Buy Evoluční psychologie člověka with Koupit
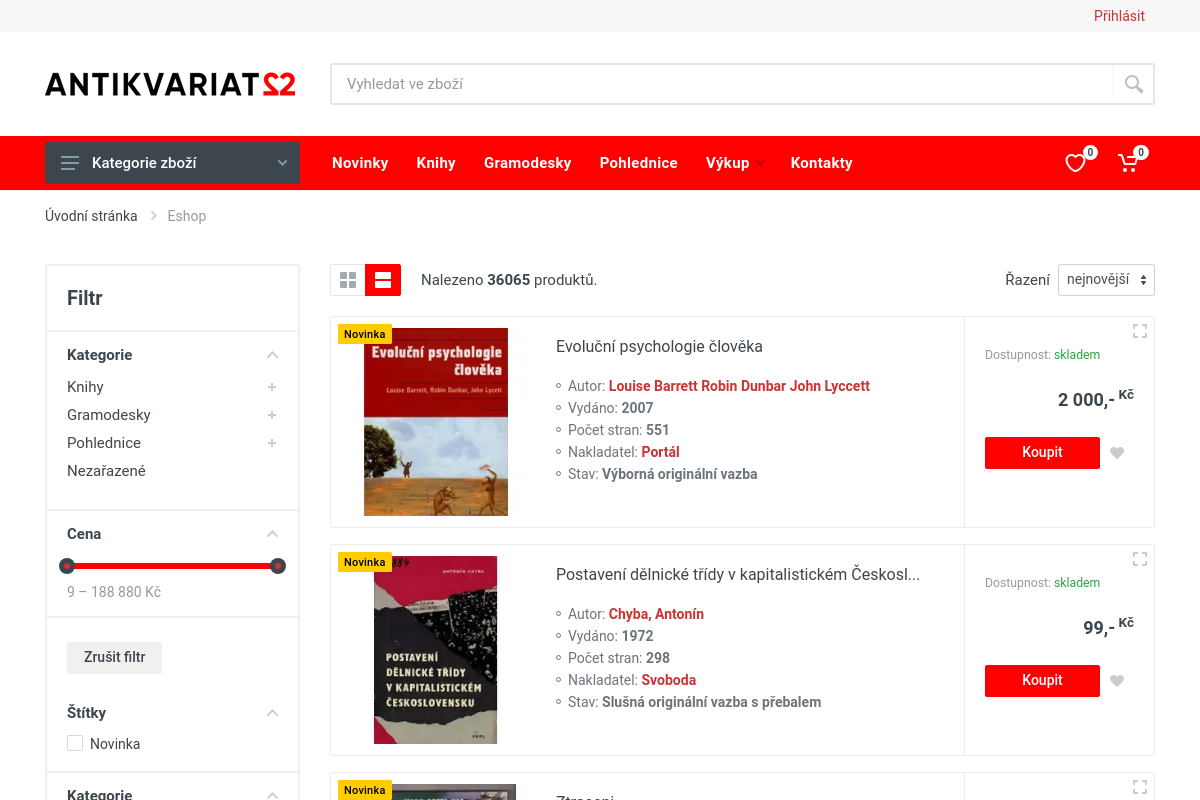Screen dimensions: 1200x800 [x=1042, y=453]
